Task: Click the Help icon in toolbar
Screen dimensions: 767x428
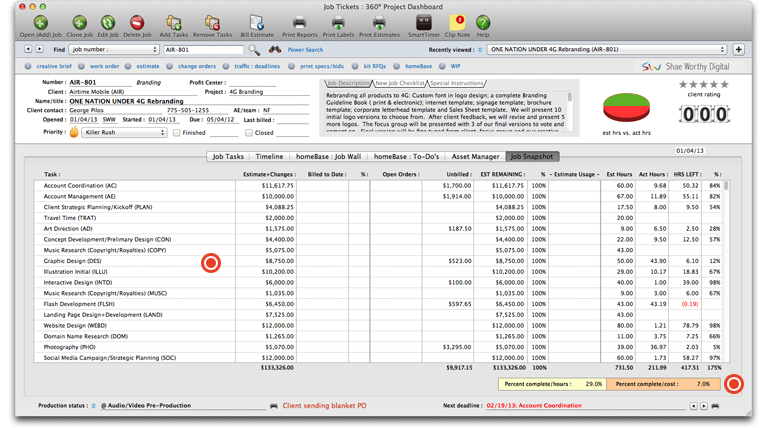Action: pyautogui.click(x=482, y=23)
